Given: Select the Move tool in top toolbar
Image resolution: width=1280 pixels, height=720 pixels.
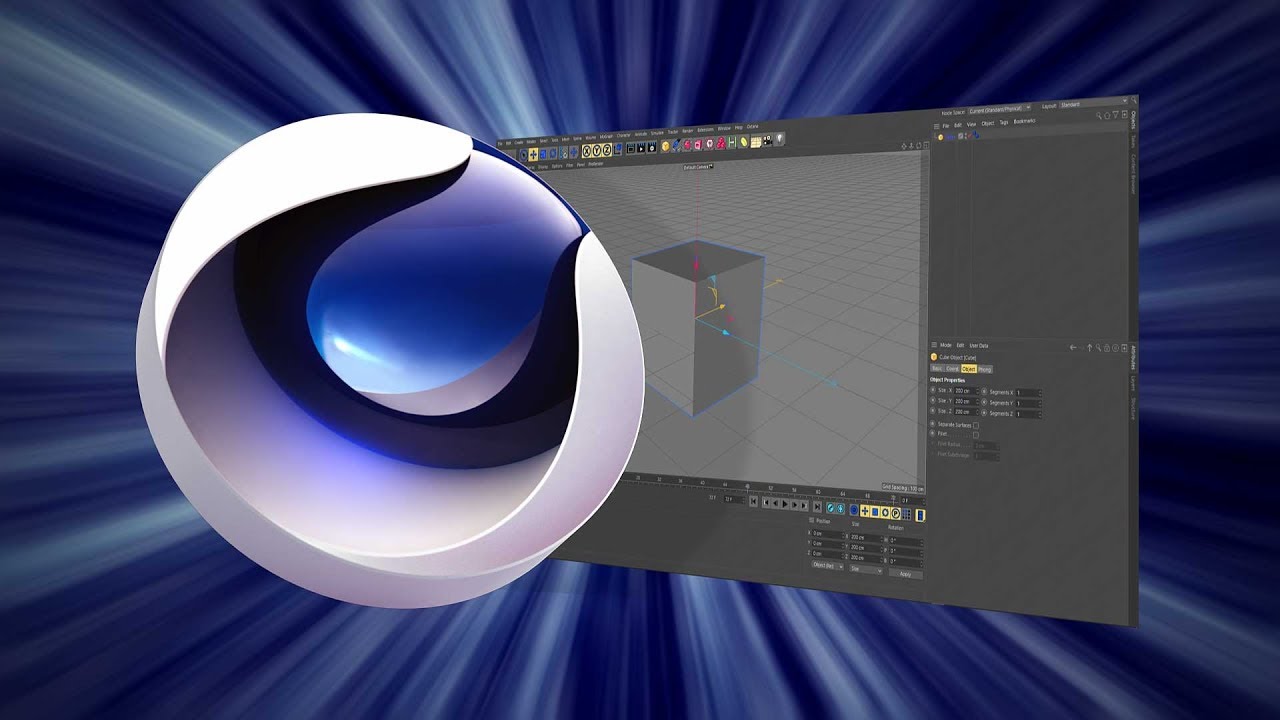Looking at the screenshot, I should [x=533, y=155].
